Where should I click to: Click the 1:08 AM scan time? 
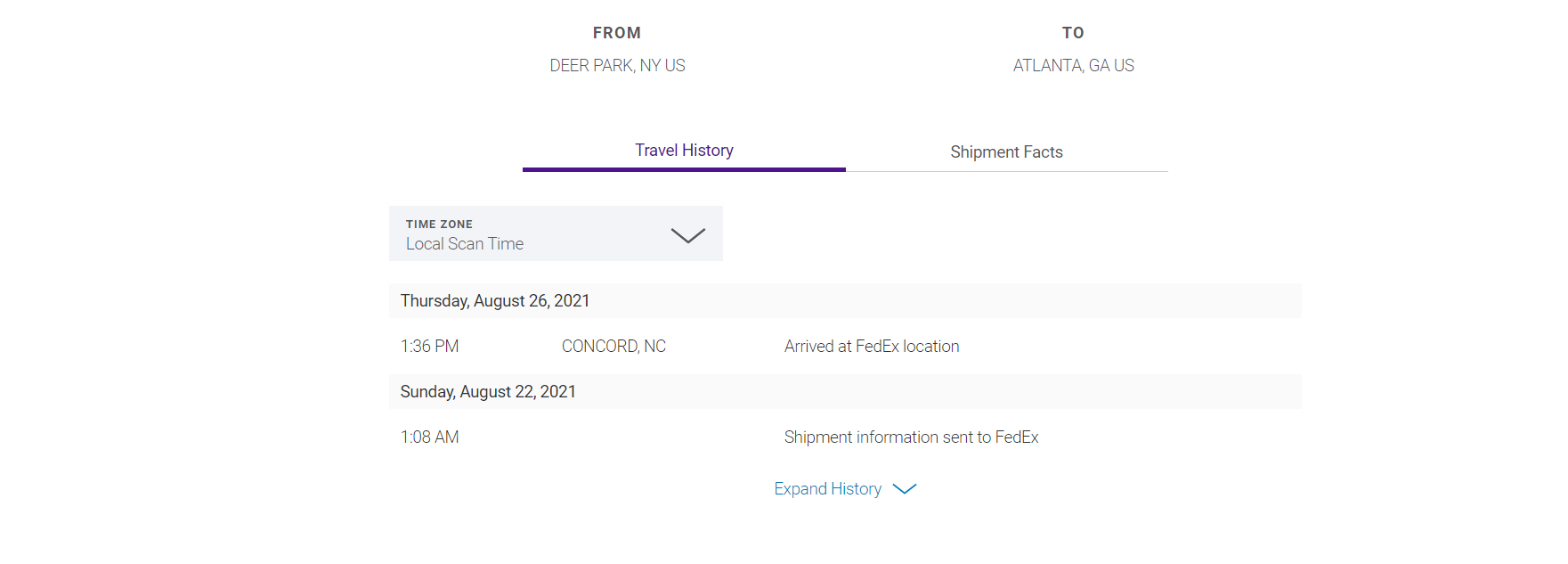coord(429,437)
